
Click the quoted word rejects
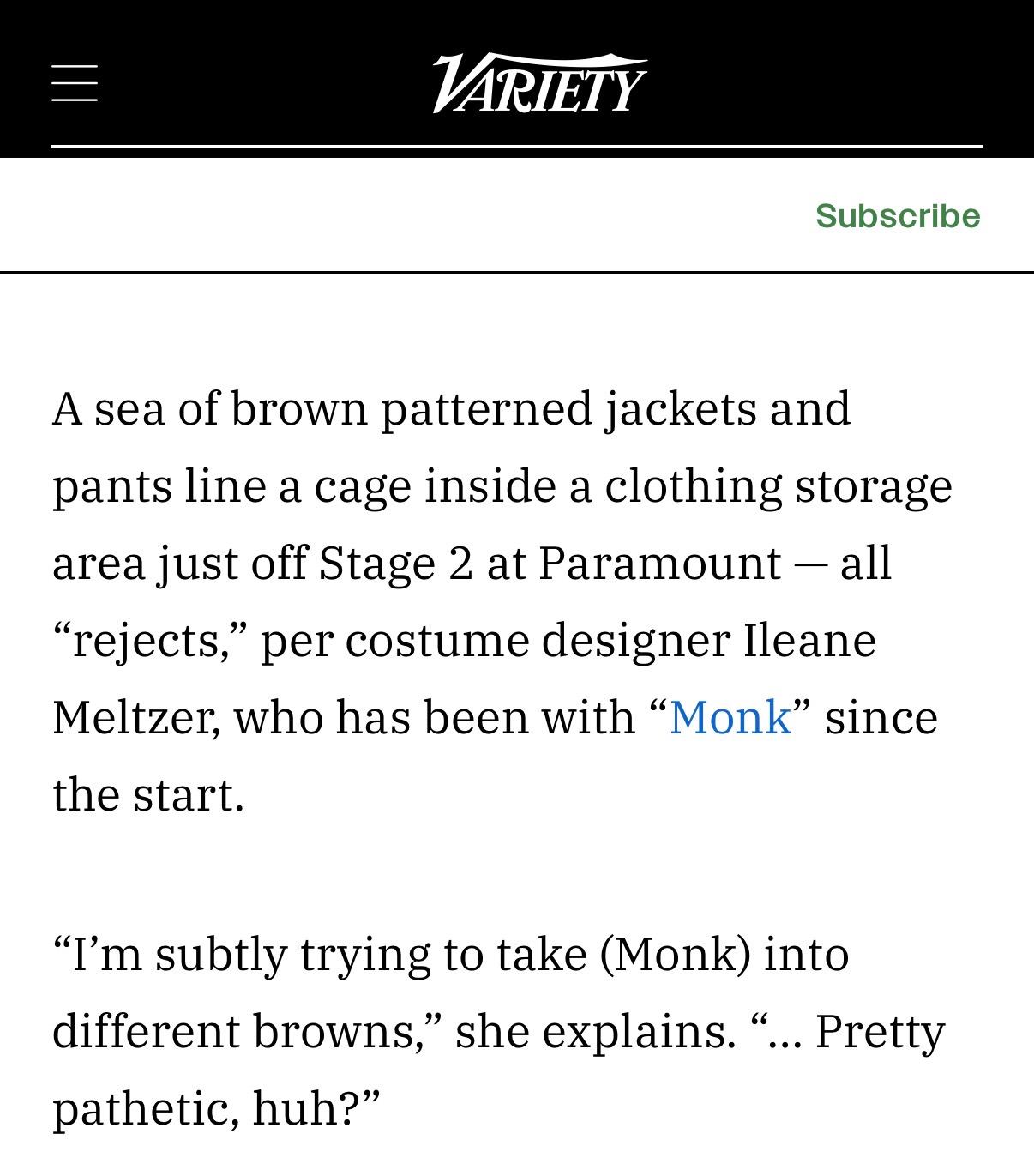tap(147, 641)
